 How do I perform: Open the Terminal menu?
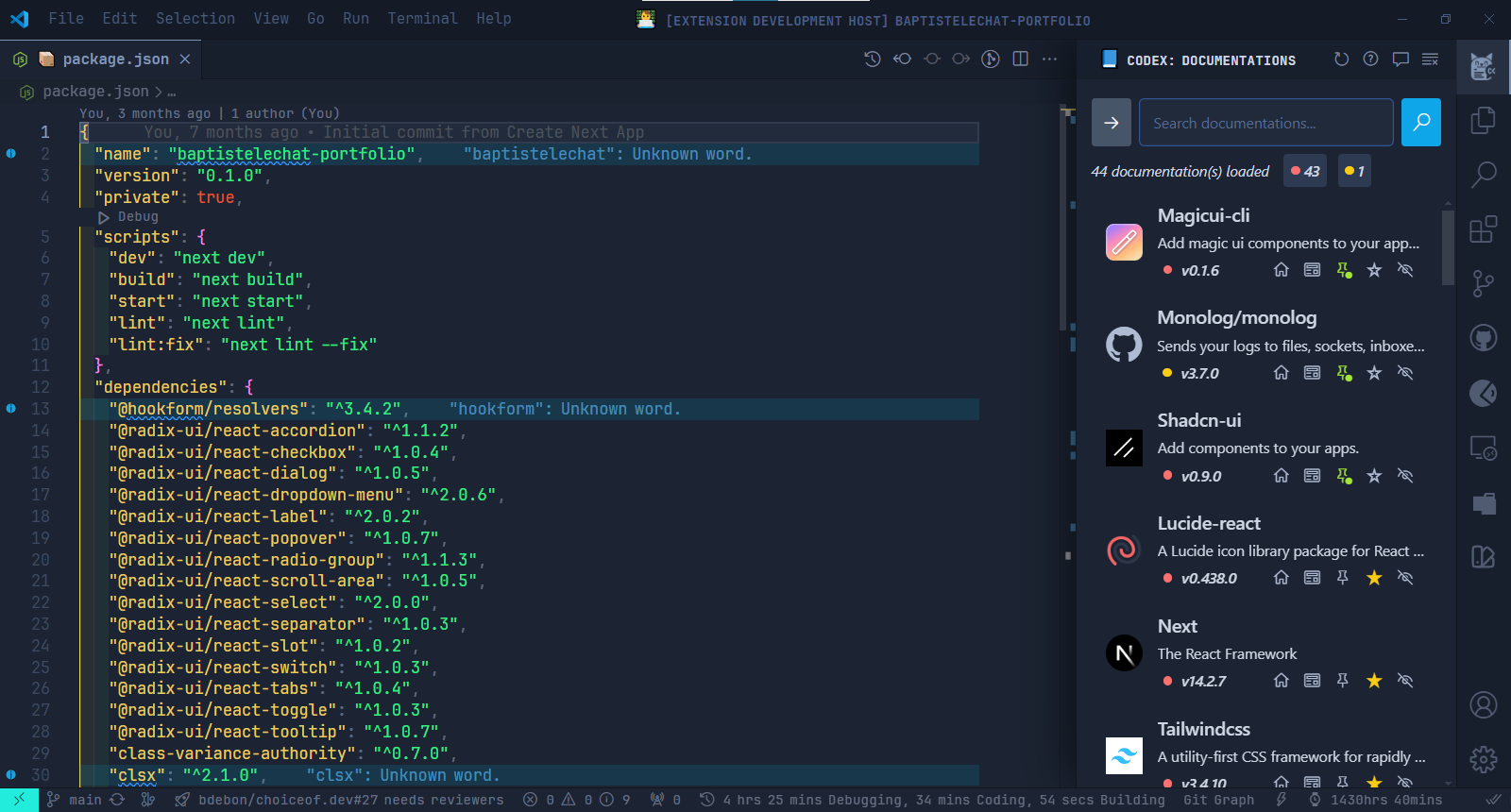click(x=422, y=18)
